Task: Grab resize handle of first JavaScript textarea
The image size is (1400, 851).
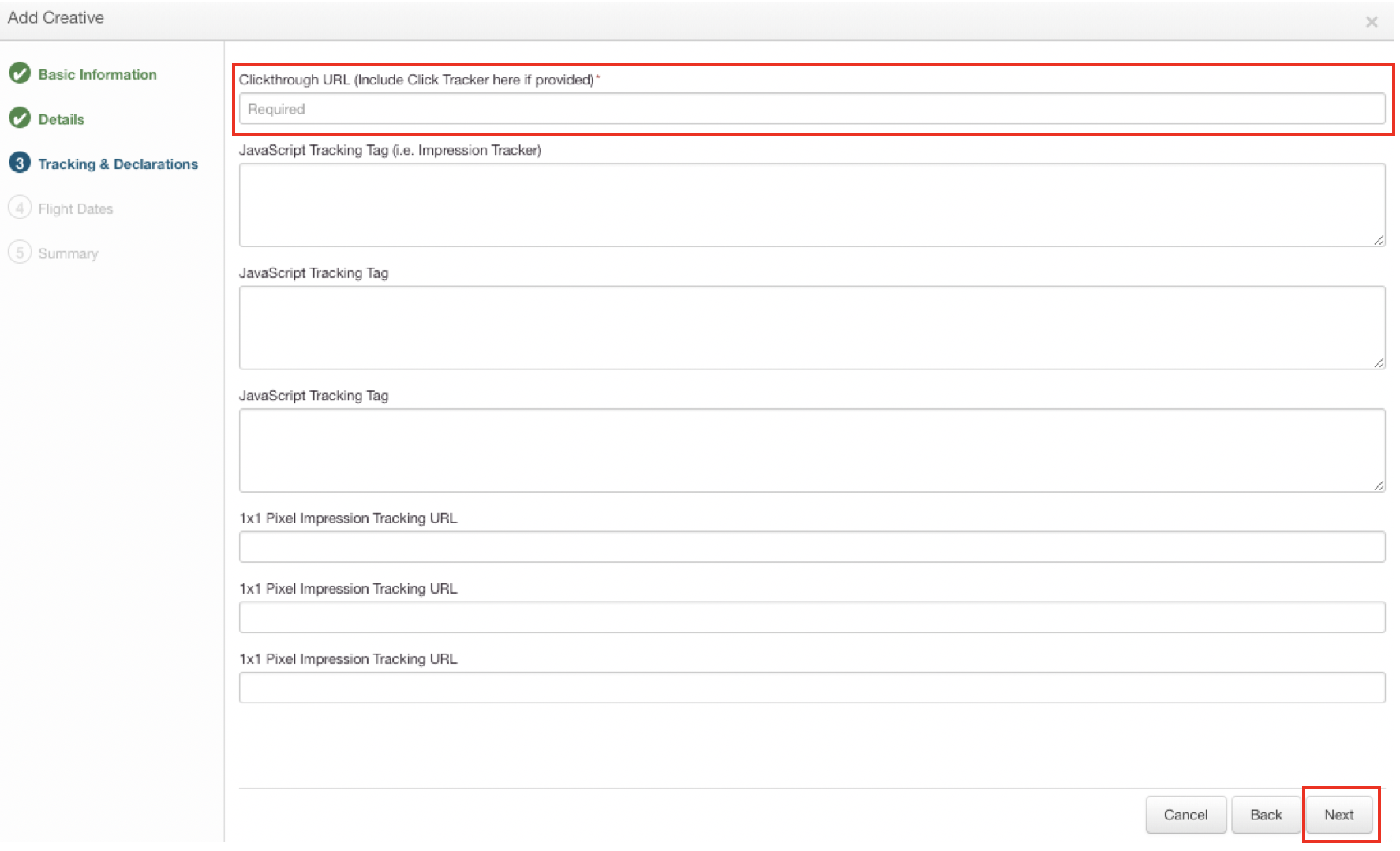Action: [1379, 240]
